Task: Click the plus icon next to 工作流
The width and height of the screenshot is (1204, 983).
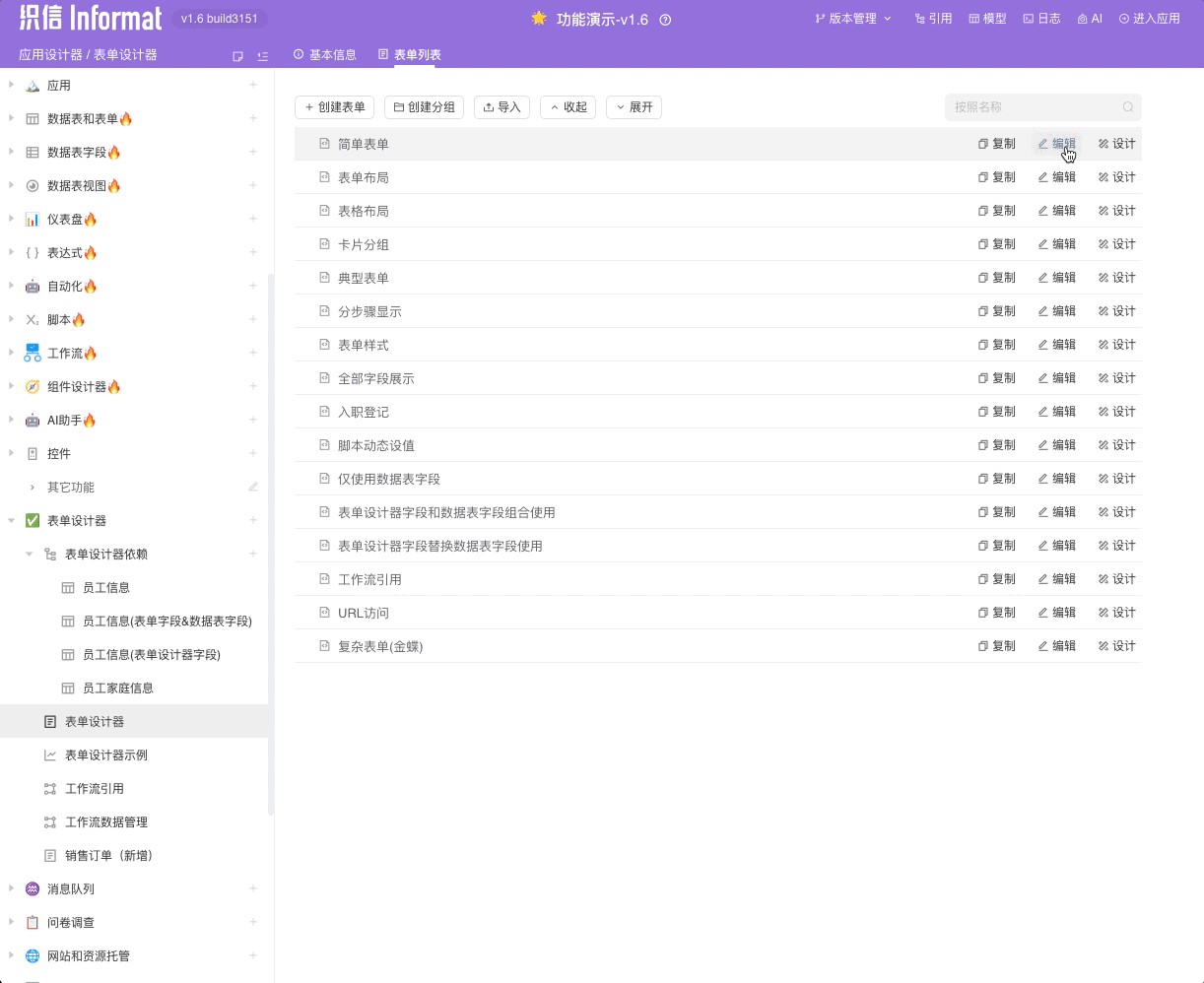Action: (x=253, y=353)
